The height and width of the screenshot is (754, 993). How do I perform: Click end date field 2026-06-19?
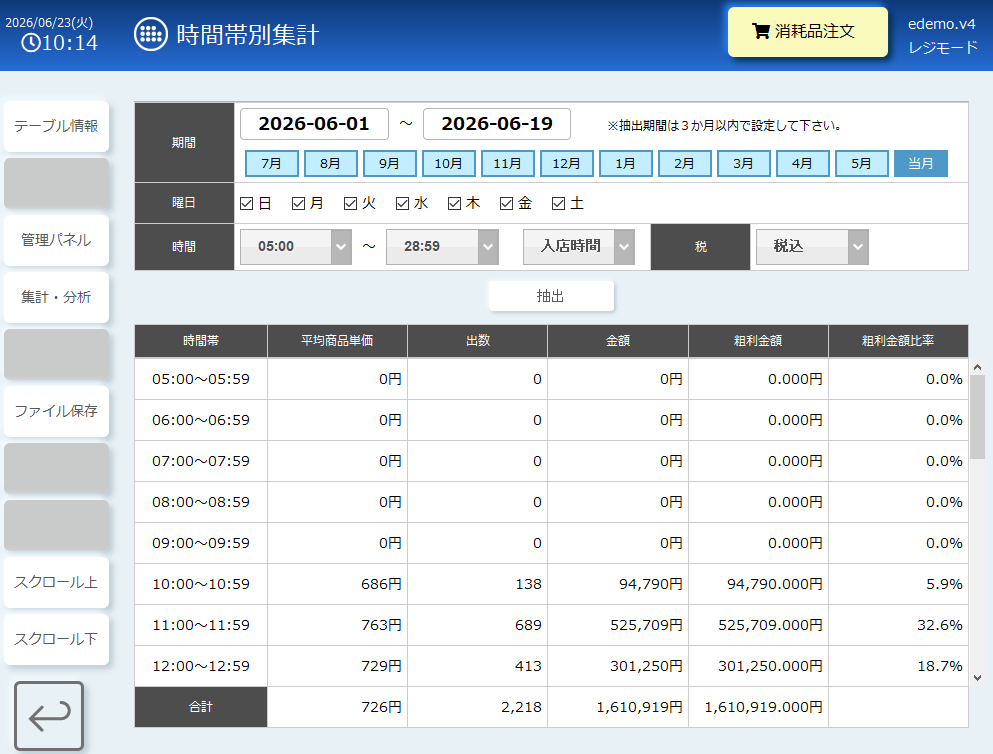click(496, 124)
